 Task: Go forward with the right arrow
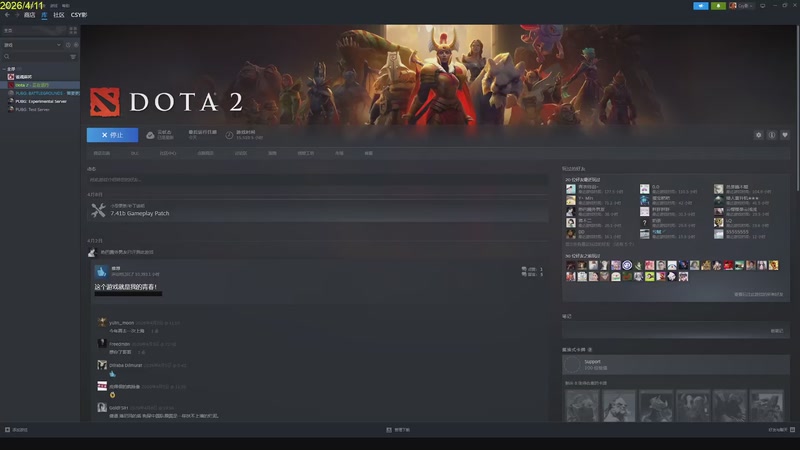tap(17, 15)
